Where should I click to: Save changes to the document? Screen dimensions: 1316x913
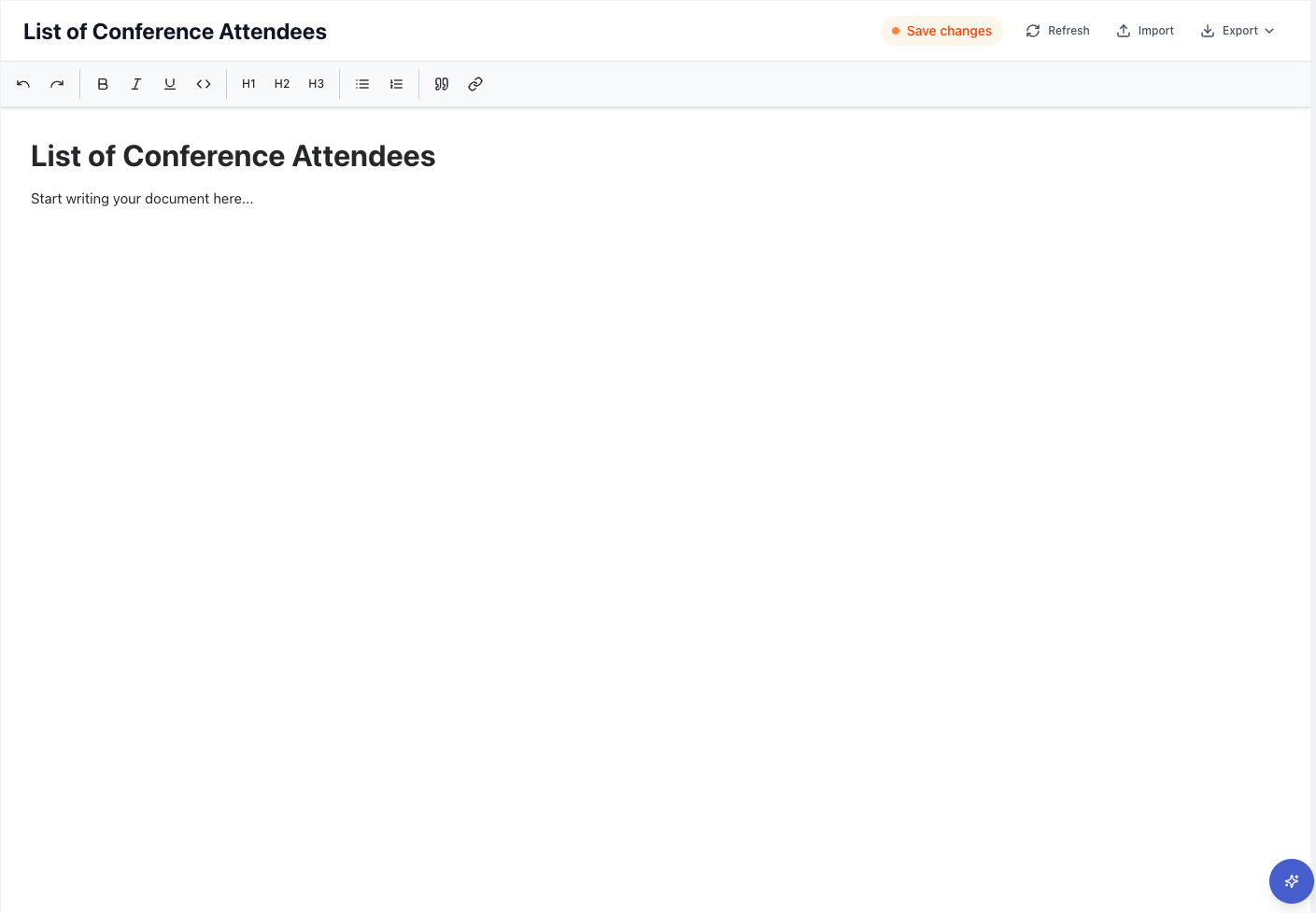[x=941, y=30]
